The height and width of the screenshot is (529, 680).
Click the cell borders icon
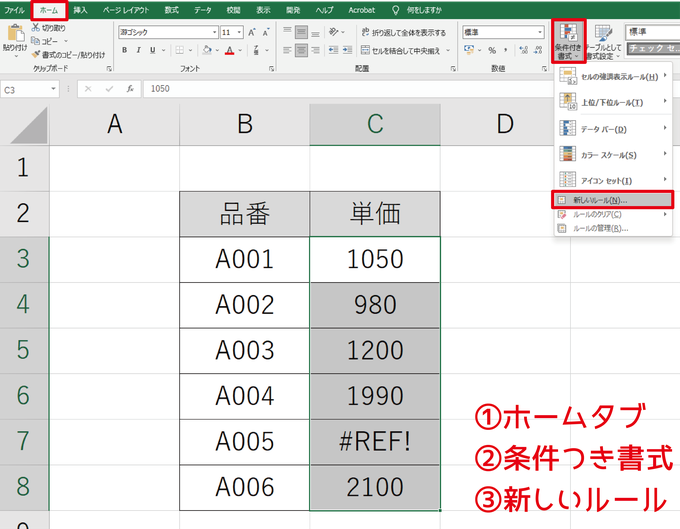click(x=180, y=50)
